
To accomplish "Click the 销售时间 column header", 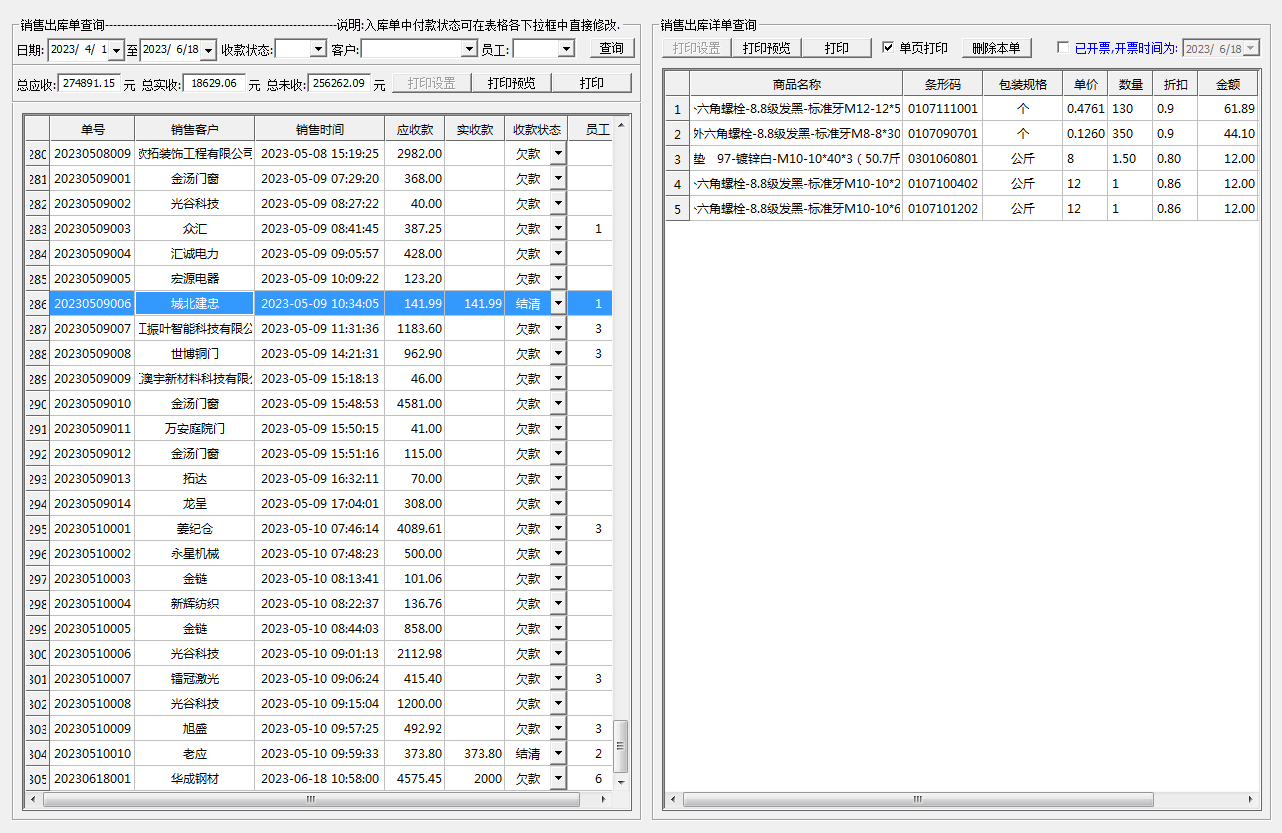I will 320,128.
